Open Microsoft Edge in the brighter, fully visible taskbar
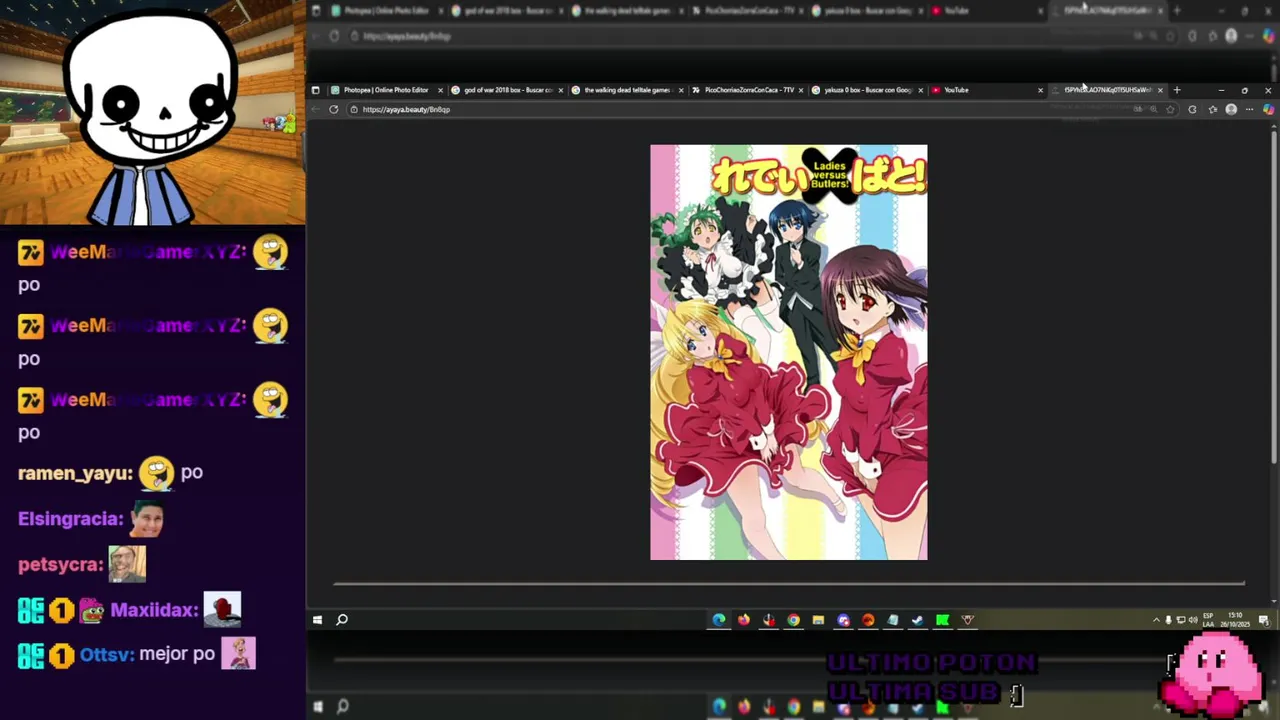This screenshot has height=720, width=1280. click(719, 620)
